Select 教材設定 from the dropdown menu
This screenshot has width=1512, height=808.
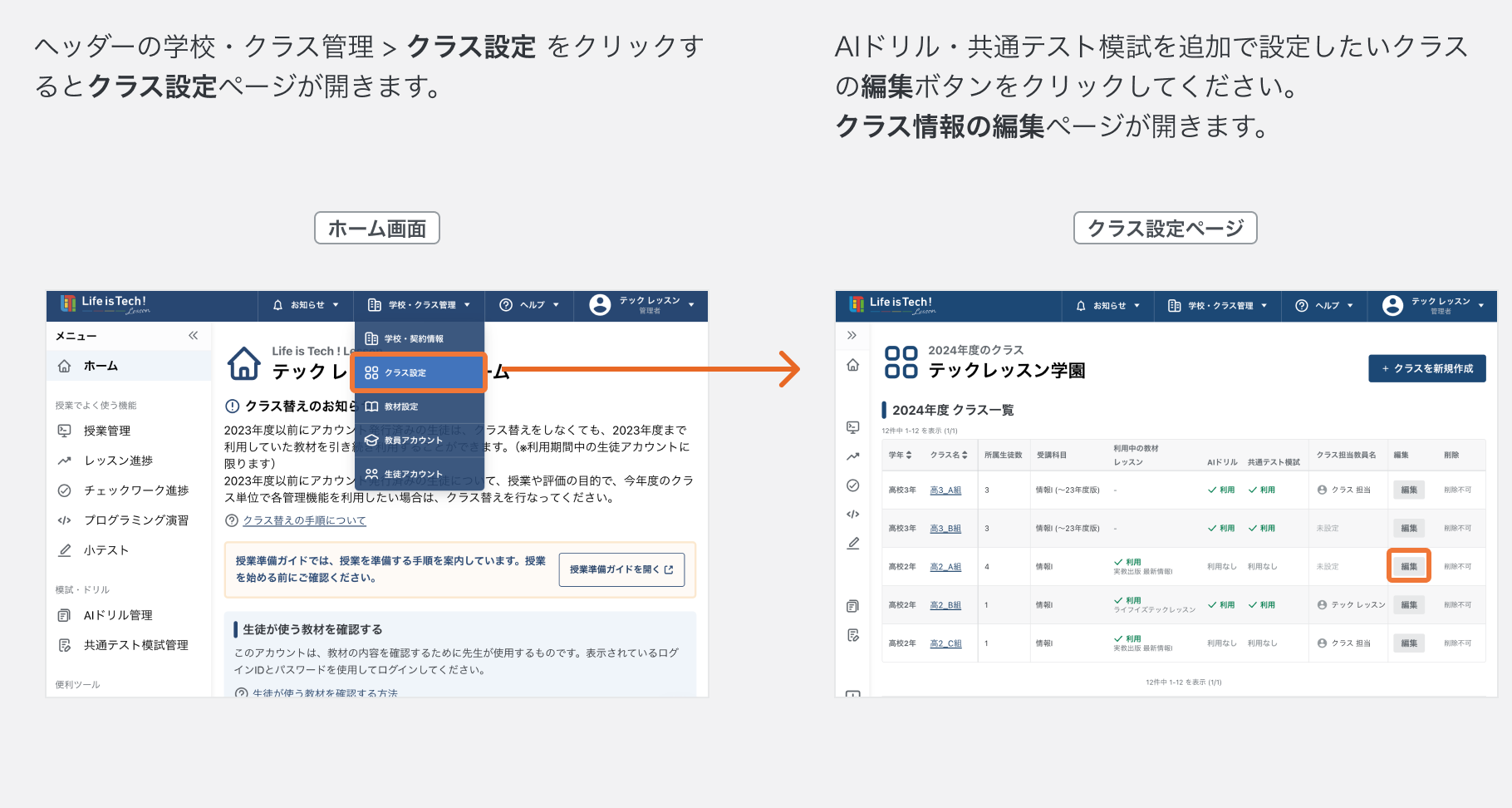click(x=420, y=406)
